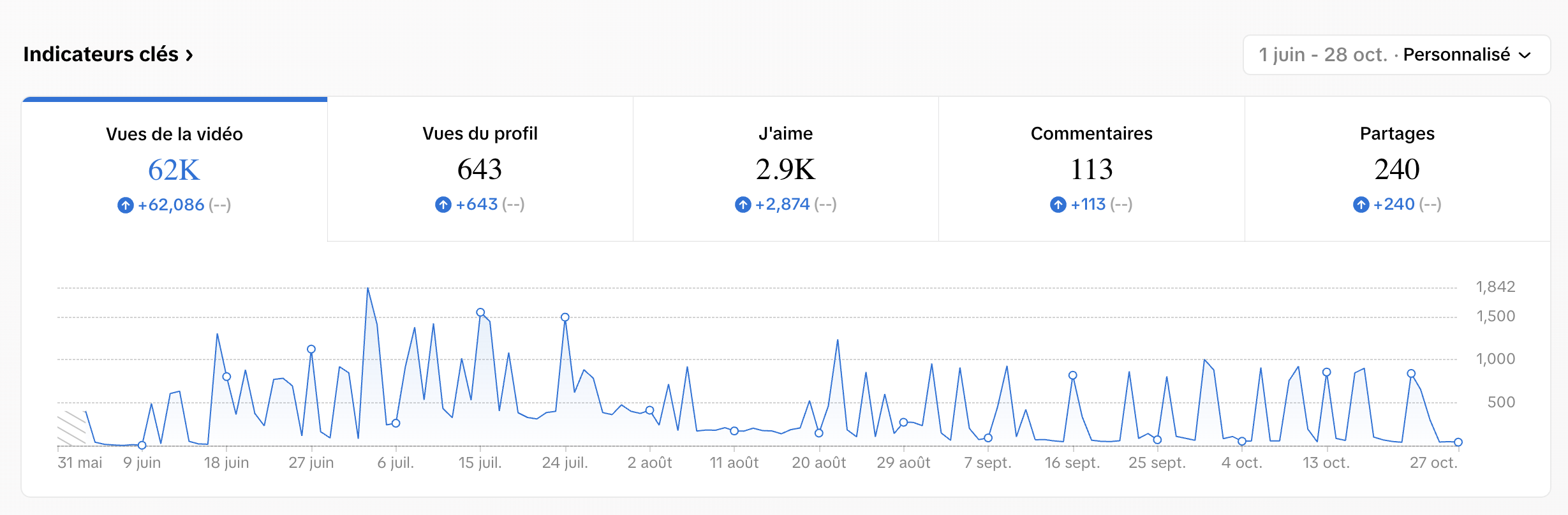Switch to the J'aime tab
The width and height of the screenshot is (1568, 515).
785,169
